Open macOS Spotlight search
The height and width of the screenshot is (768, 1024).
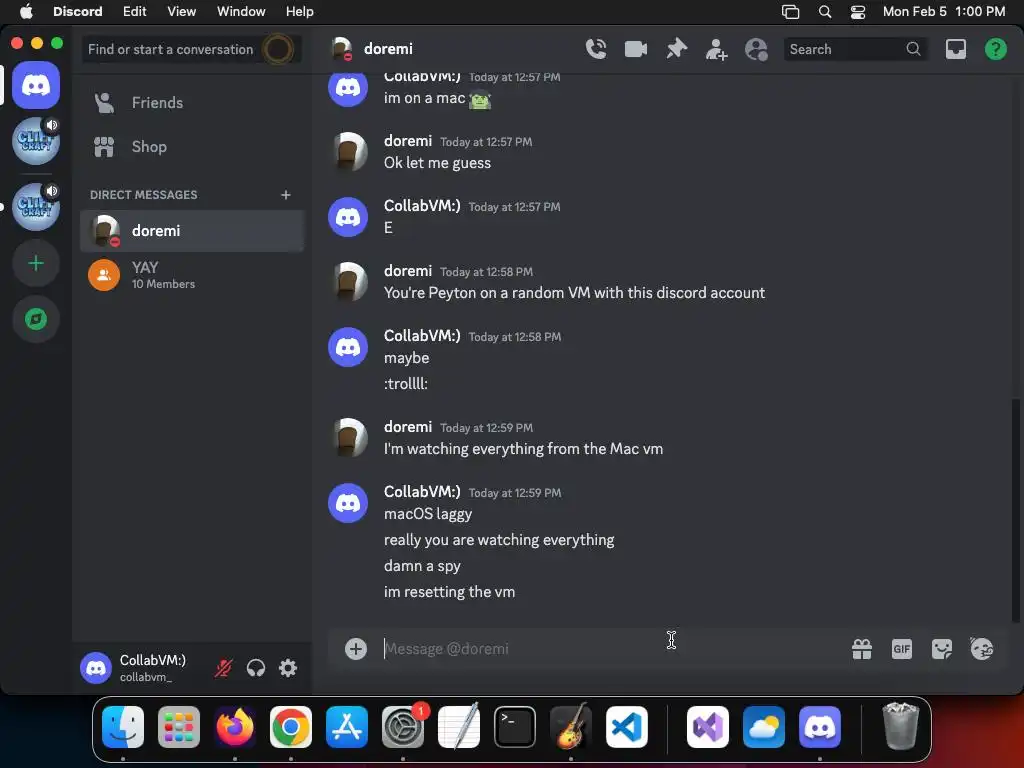pos(825,12)
